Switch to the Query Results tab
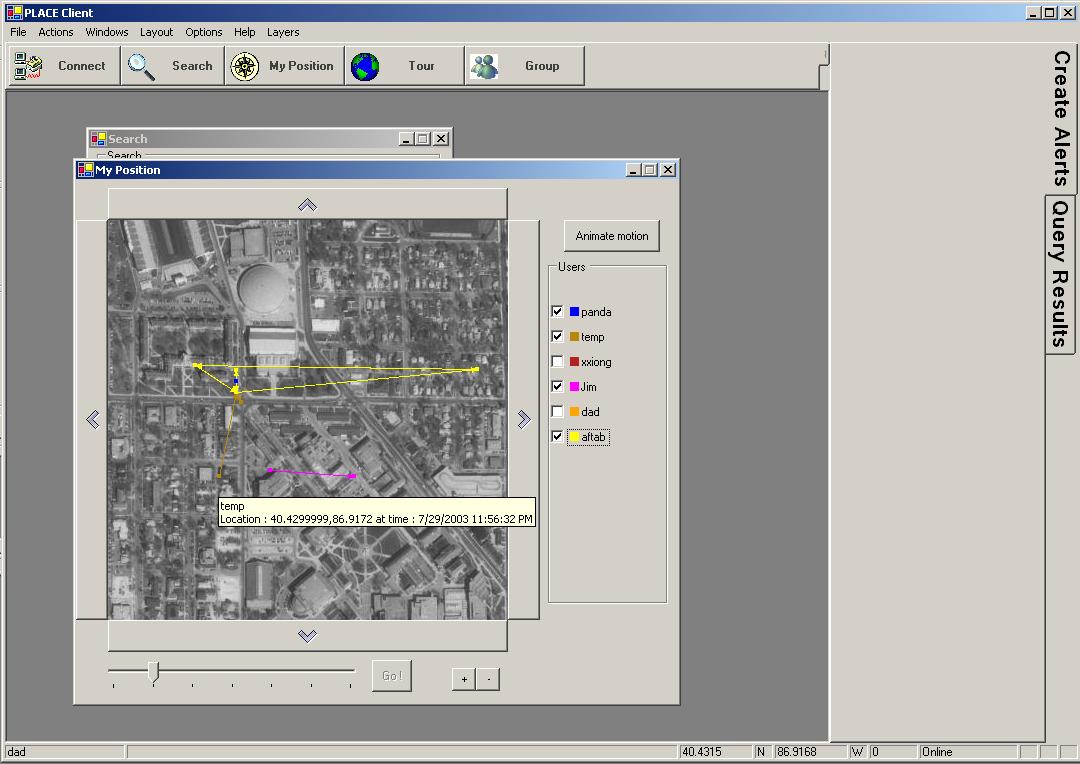This screenshot has height=764, width=1080. 1060,273
